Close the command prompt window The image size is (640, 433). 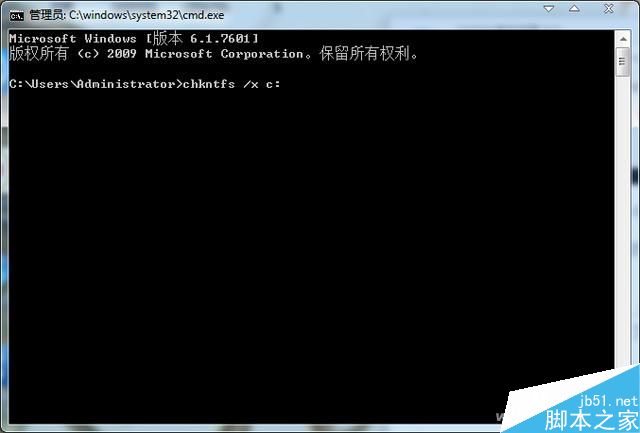coord(609,8)
